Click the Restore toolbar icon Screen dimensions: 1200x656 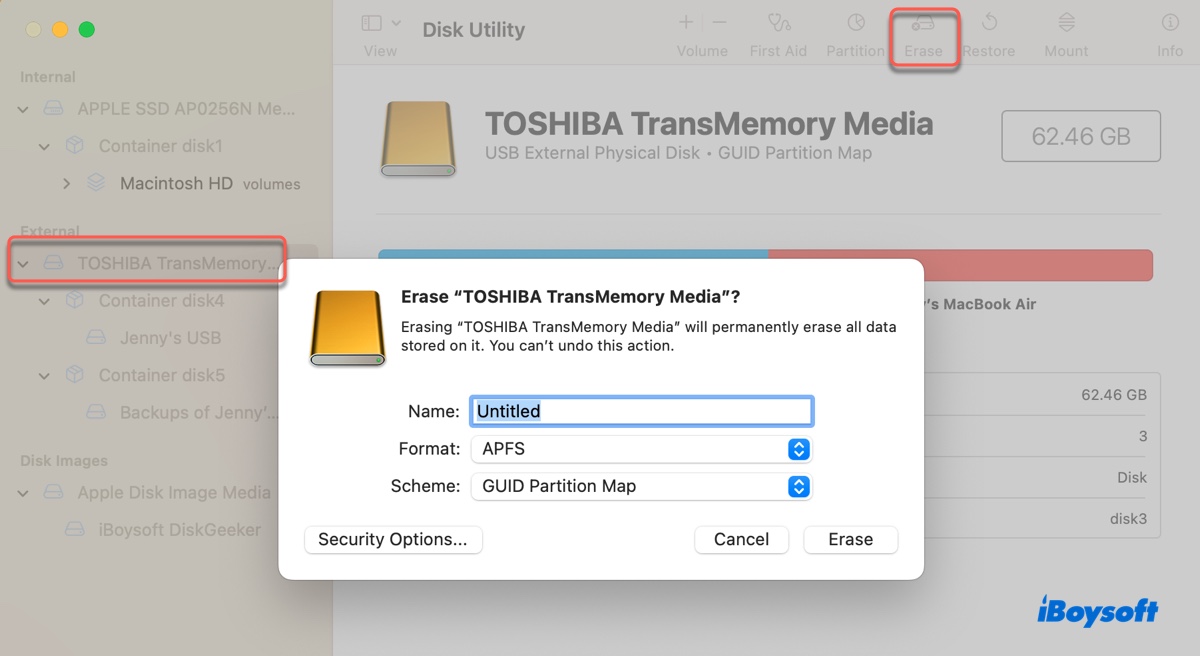point(988,24)
